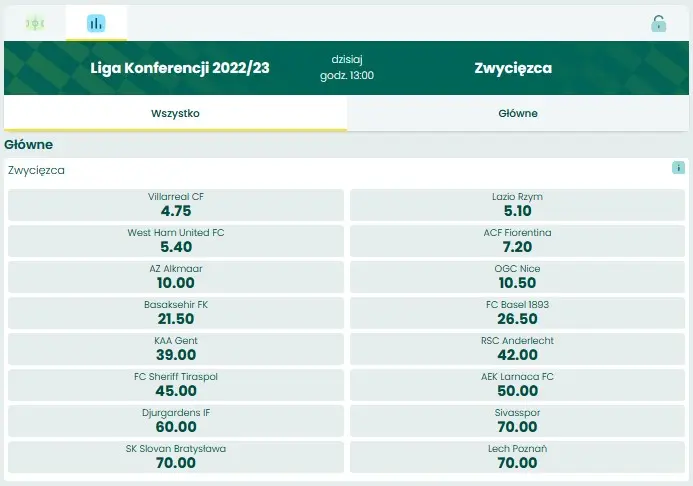The image size is (693, 486).
Task: Choose Basaksehir FK odds 21.50
Action: (176, 313)
